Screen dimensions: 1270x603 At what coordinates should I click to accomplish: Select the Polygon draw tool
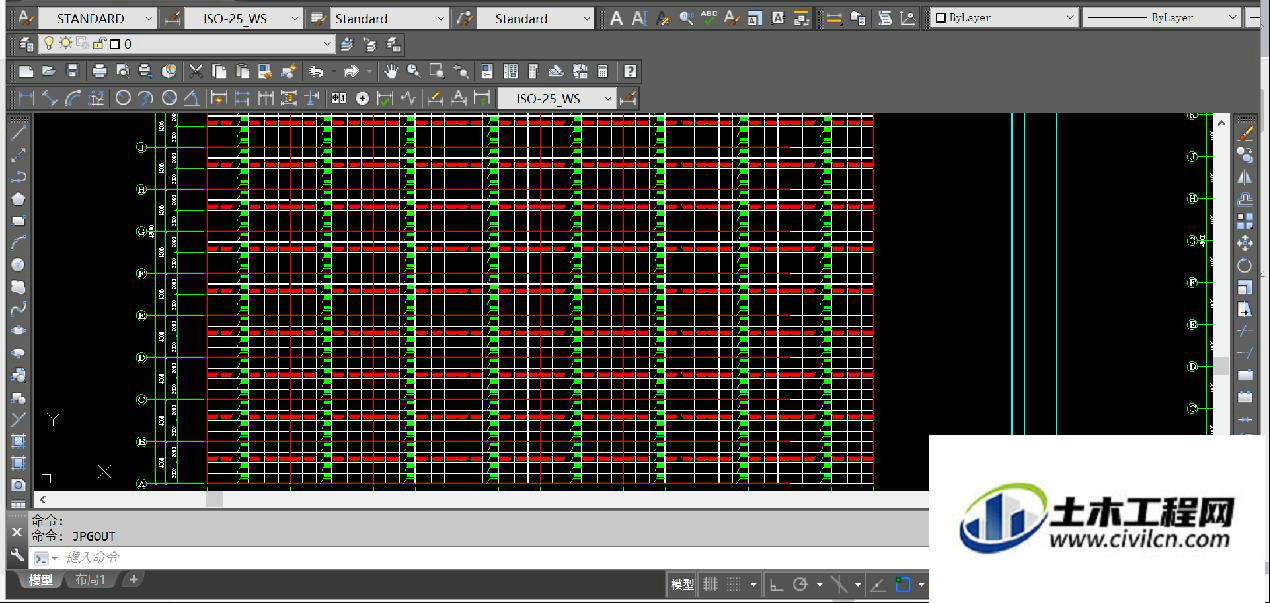click(18, 198)
